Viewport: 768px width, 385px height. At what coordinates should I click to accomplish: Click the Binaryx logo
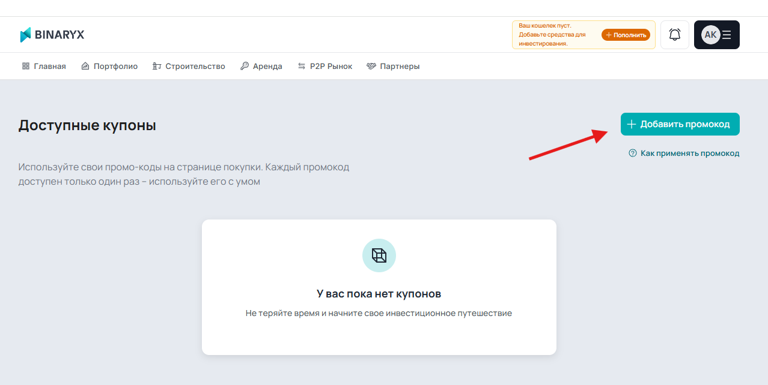tap(52, 35)
